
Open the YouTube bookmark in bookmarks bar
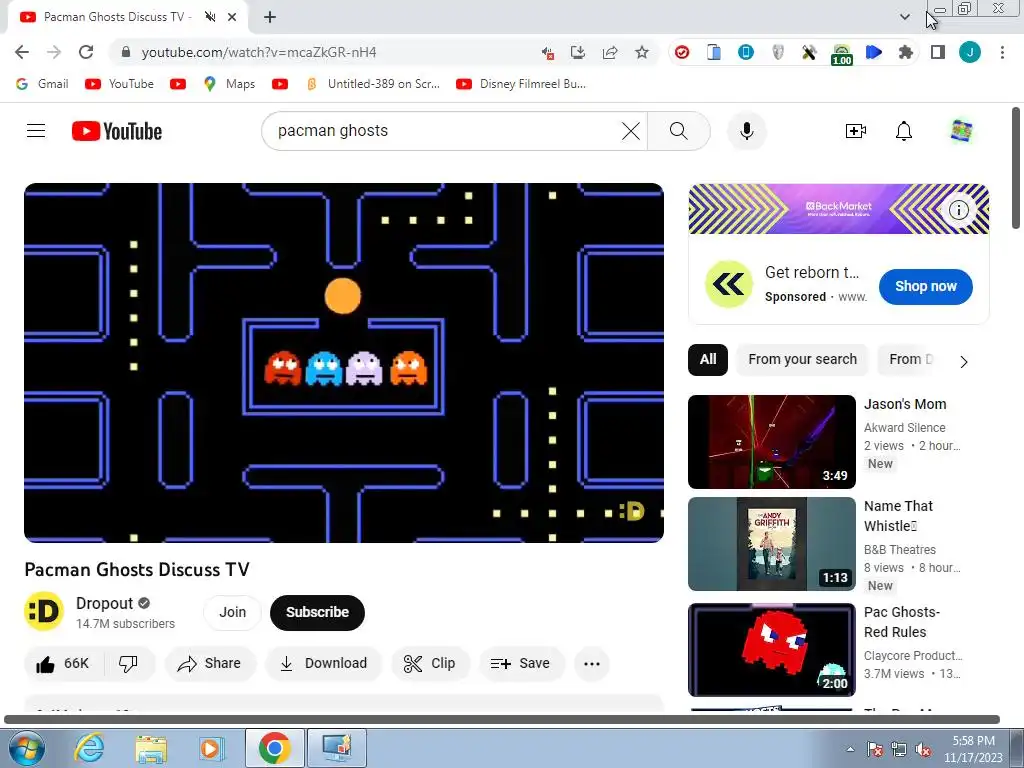coord(120,84)
